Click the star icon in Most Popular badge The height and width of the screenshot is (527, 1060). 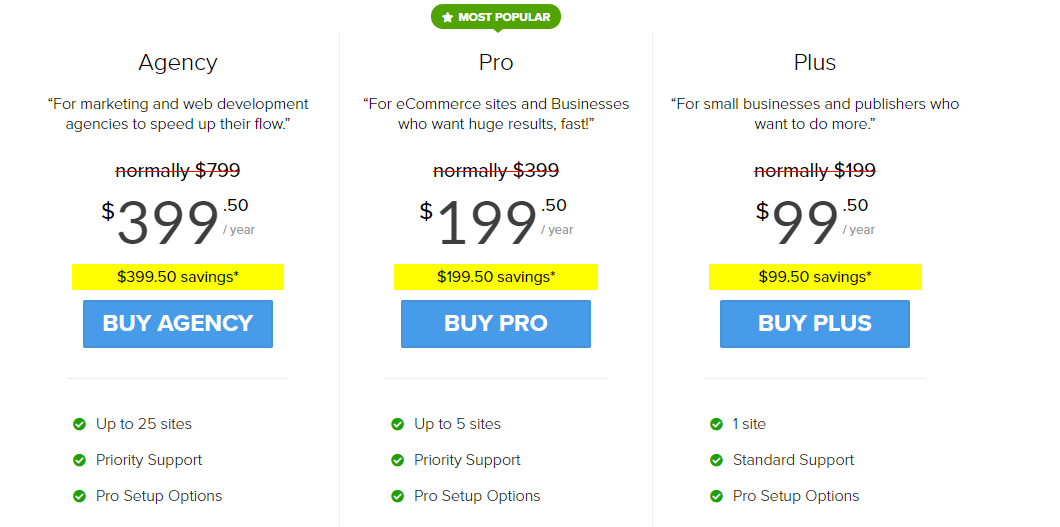(447, 17)
